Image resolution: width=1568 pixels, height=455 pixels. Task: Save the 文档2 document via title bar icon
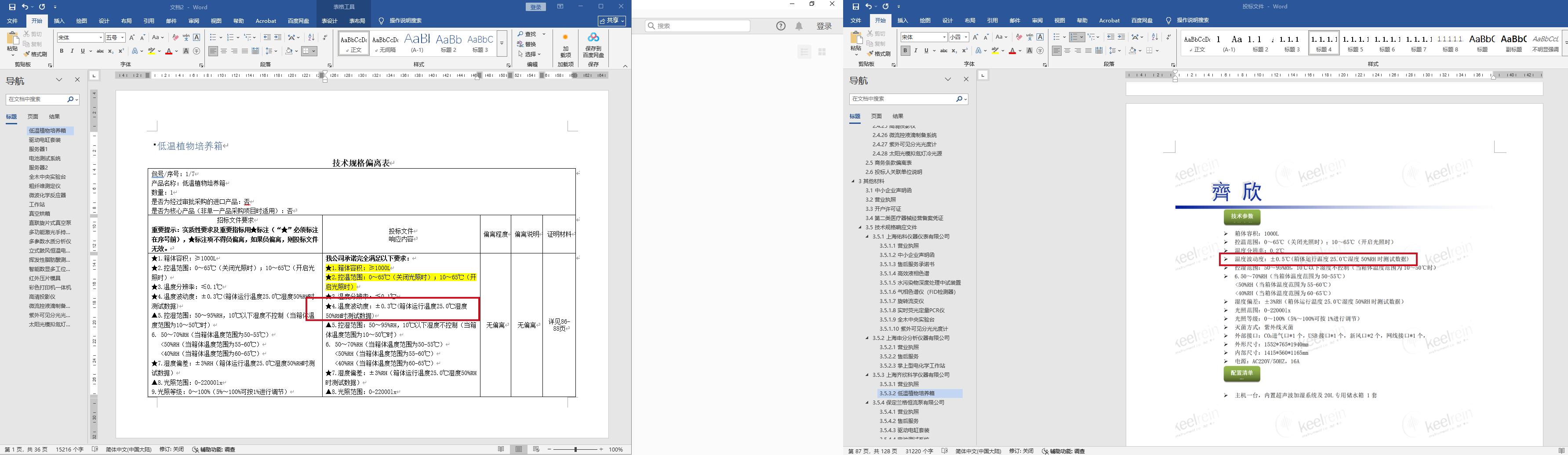tap(12, 7)
